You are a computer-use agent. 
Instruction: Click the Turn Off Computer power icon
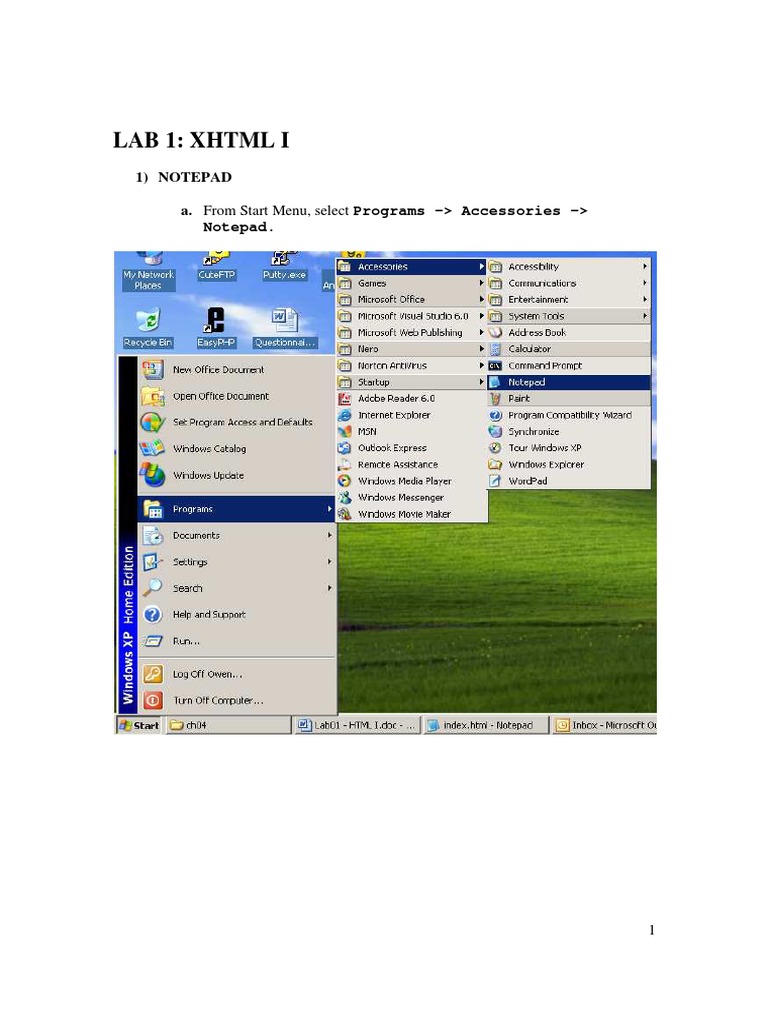153,701
